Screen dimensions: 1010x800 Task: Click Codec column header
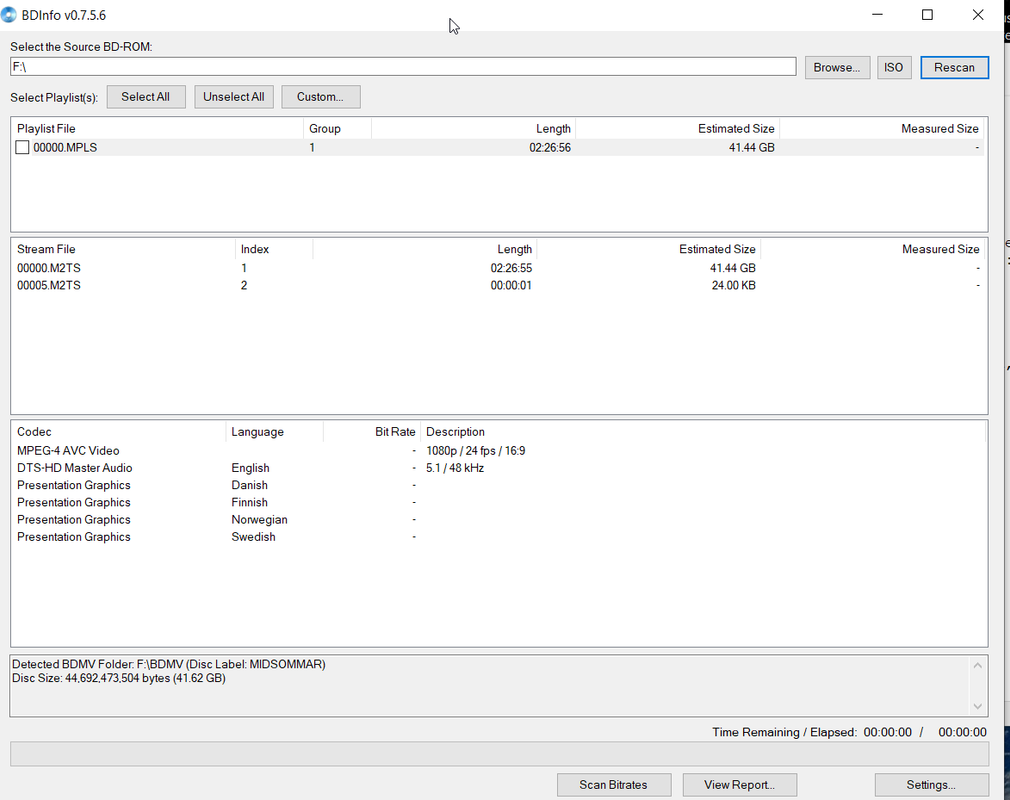coord(119,432)
